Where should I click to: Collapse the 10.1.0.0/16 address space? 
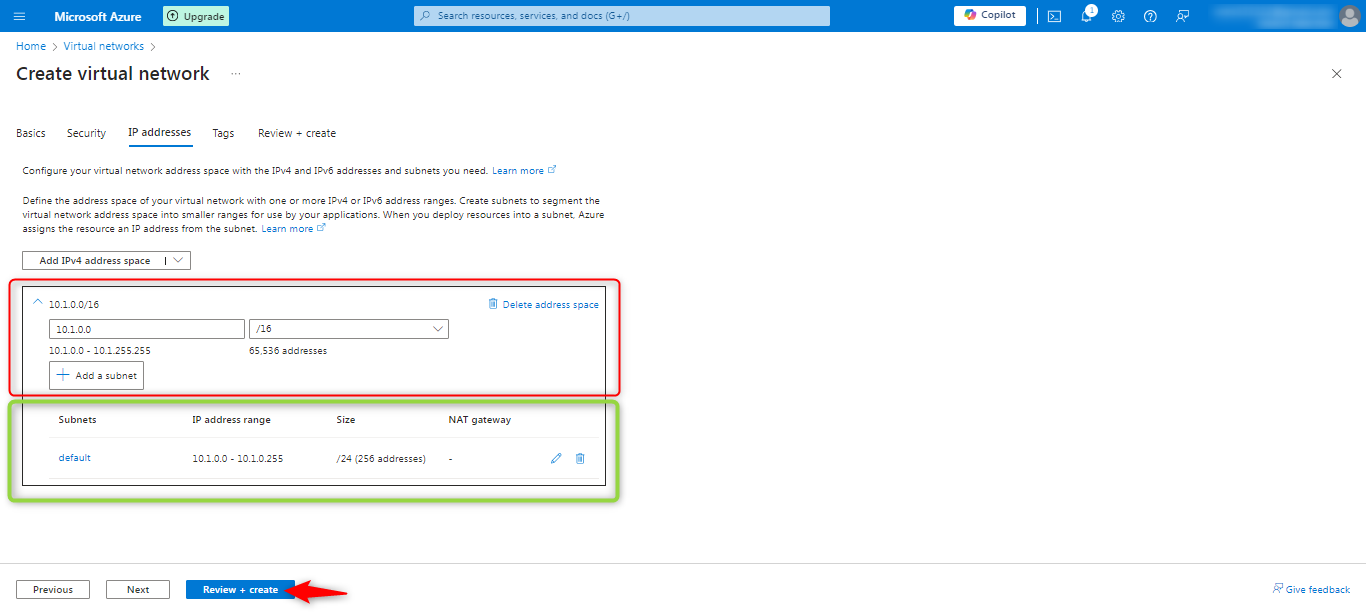tap(38, 302)
